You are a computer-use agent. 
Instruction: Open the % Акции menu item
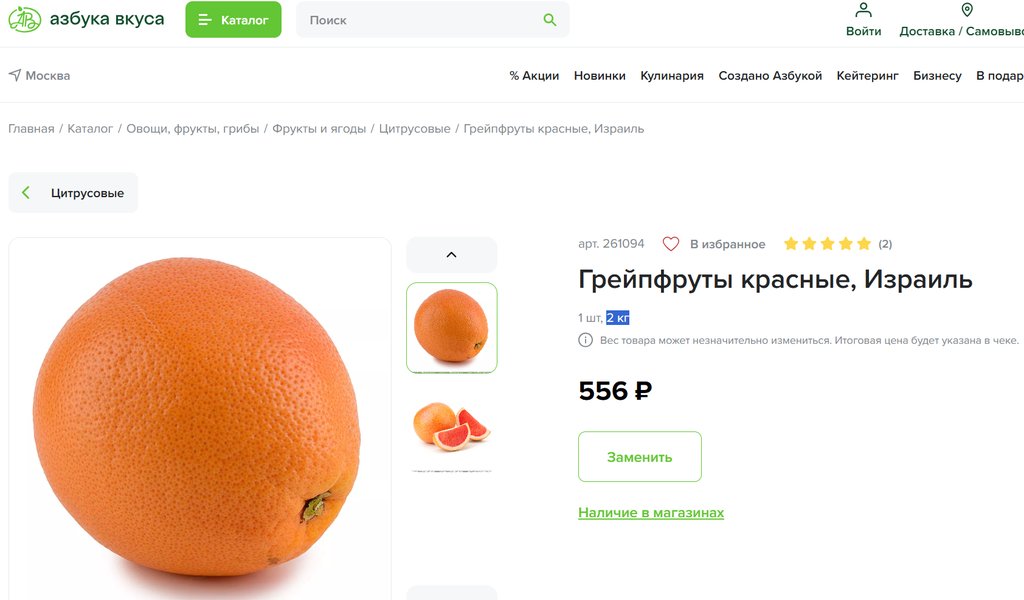[x=534, y=76]
